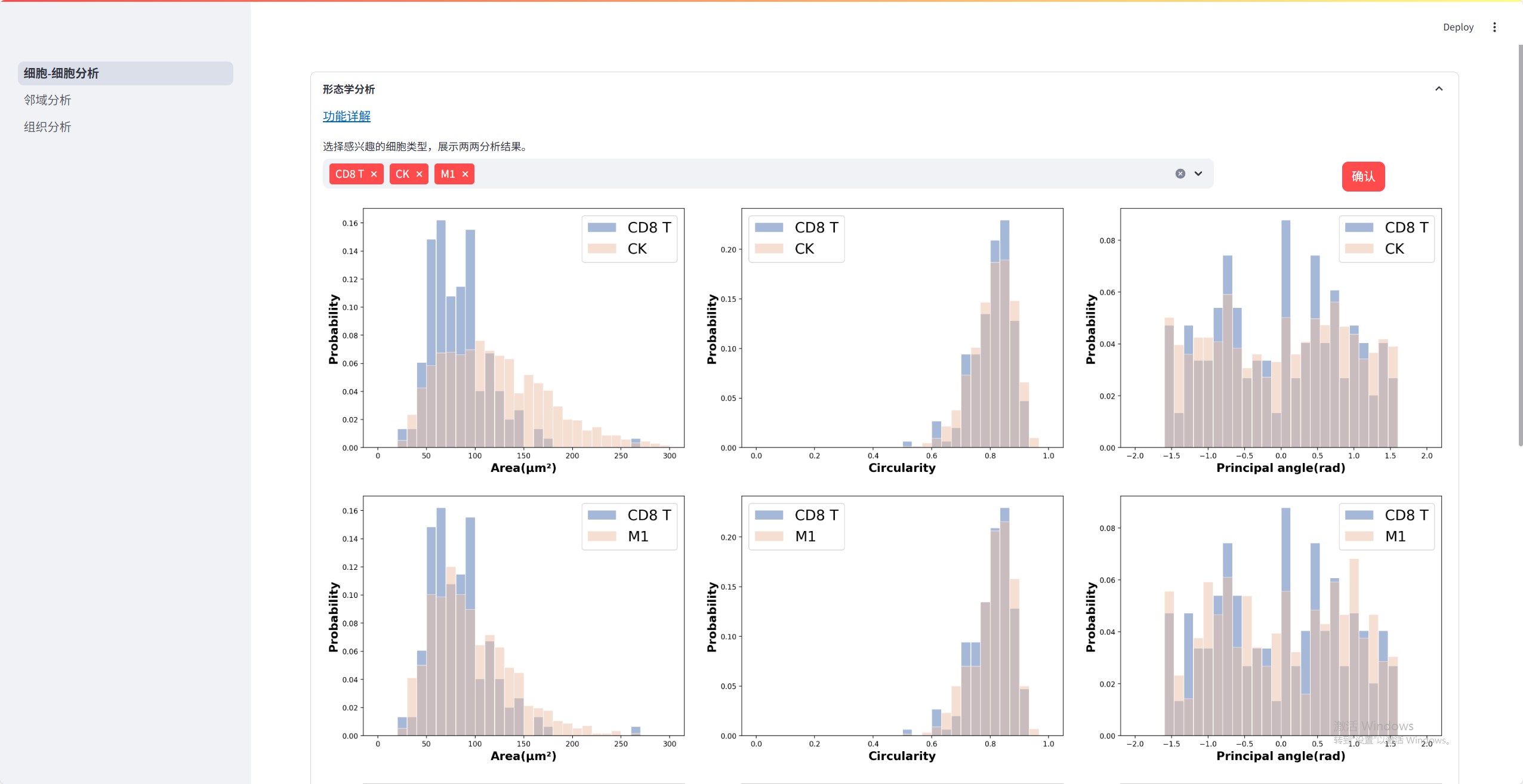Screen dimensions: 1523x784
Task: Open the three-dot main menu
Action: pyautogui.click(x=1494, y=27)
